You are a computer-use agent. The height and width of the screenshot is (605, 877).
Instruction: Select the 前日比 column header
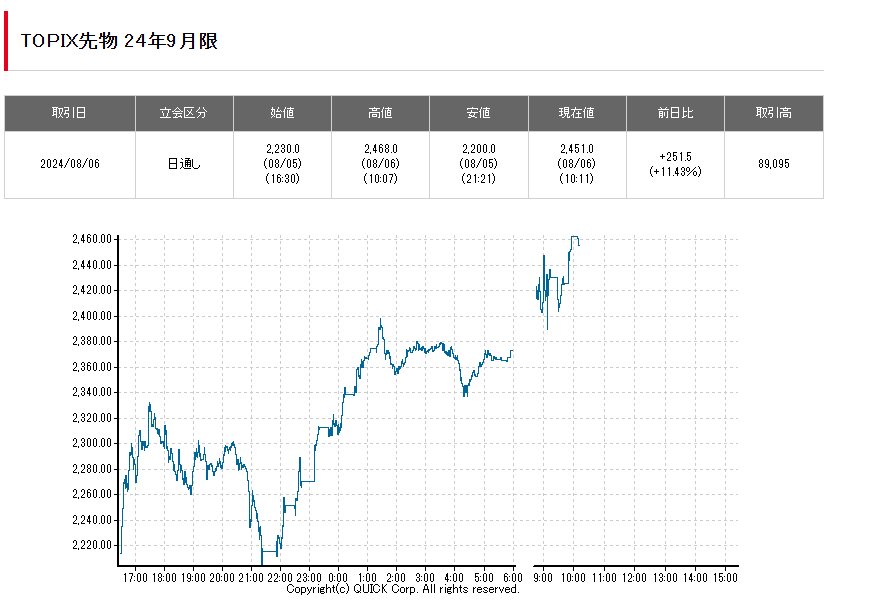tap(675, 113)
